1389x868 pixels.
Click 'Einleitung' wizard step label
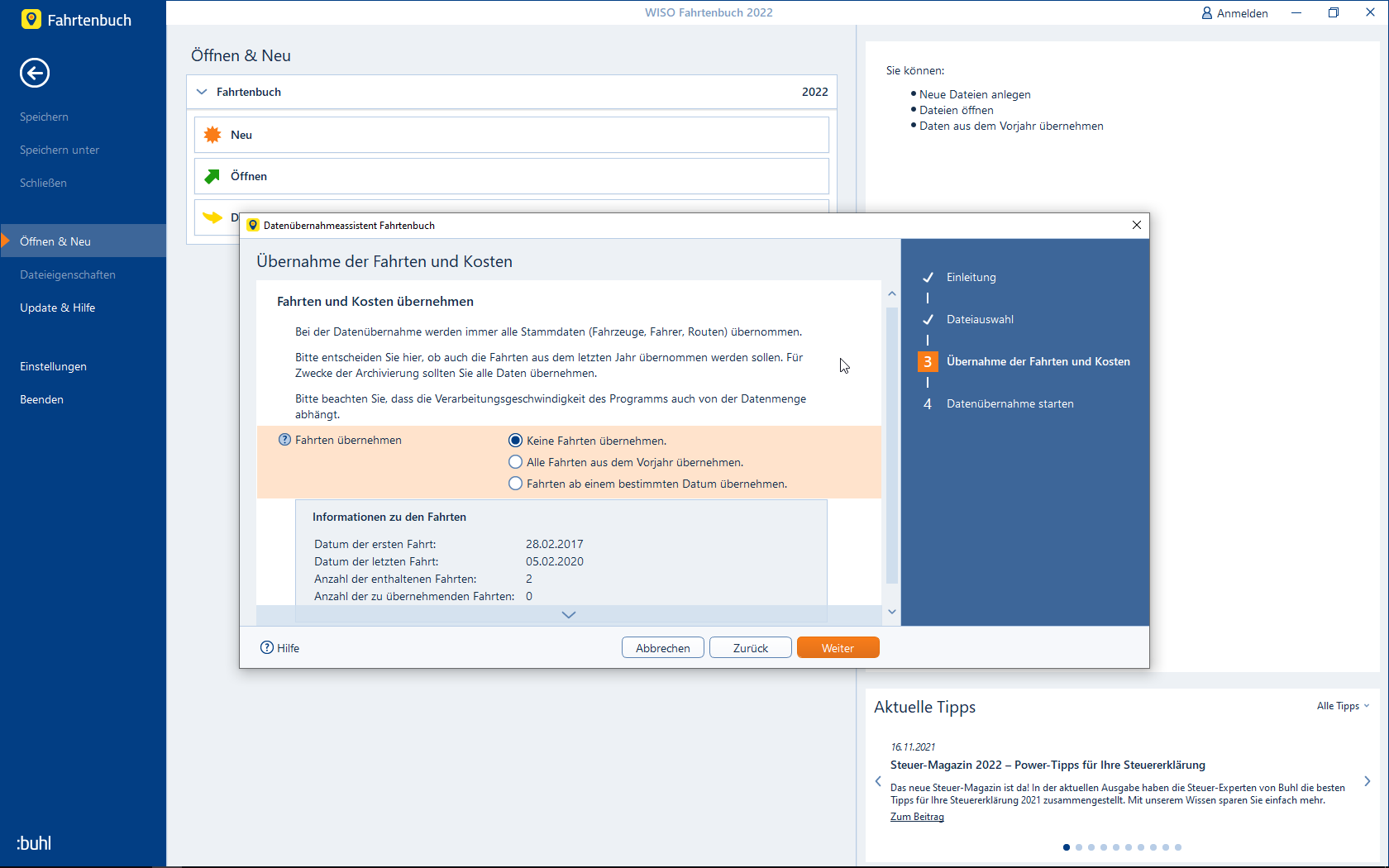click(x=971, y=277)
